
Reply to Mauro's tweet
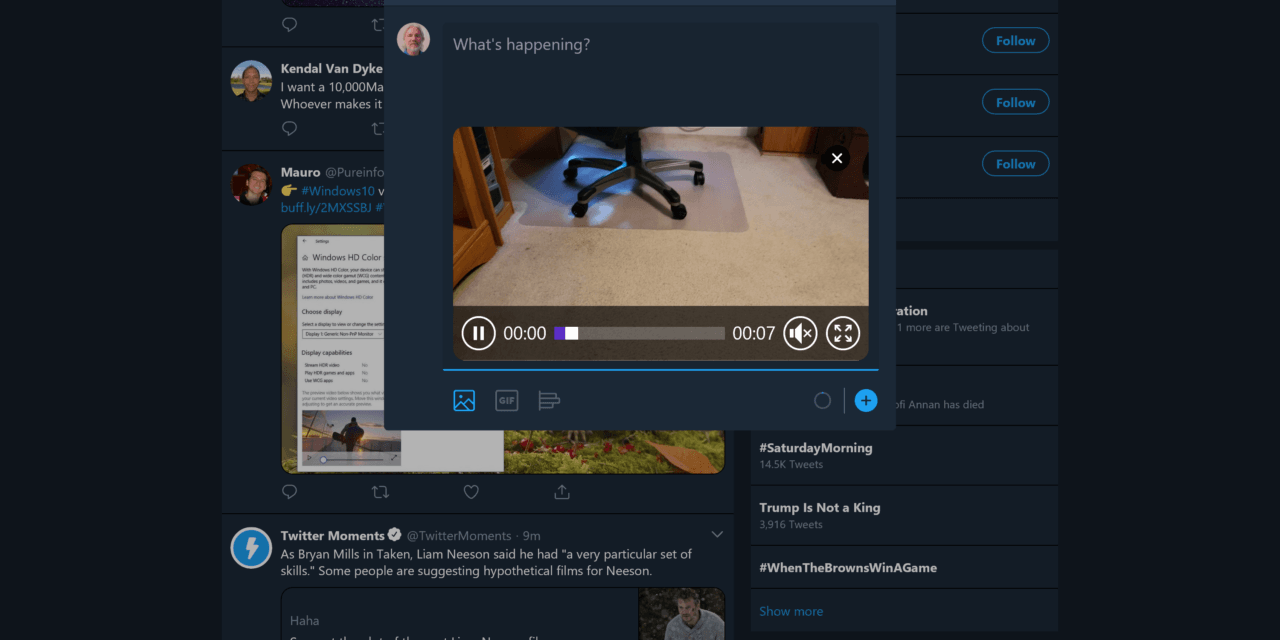(x=290, y=492)
